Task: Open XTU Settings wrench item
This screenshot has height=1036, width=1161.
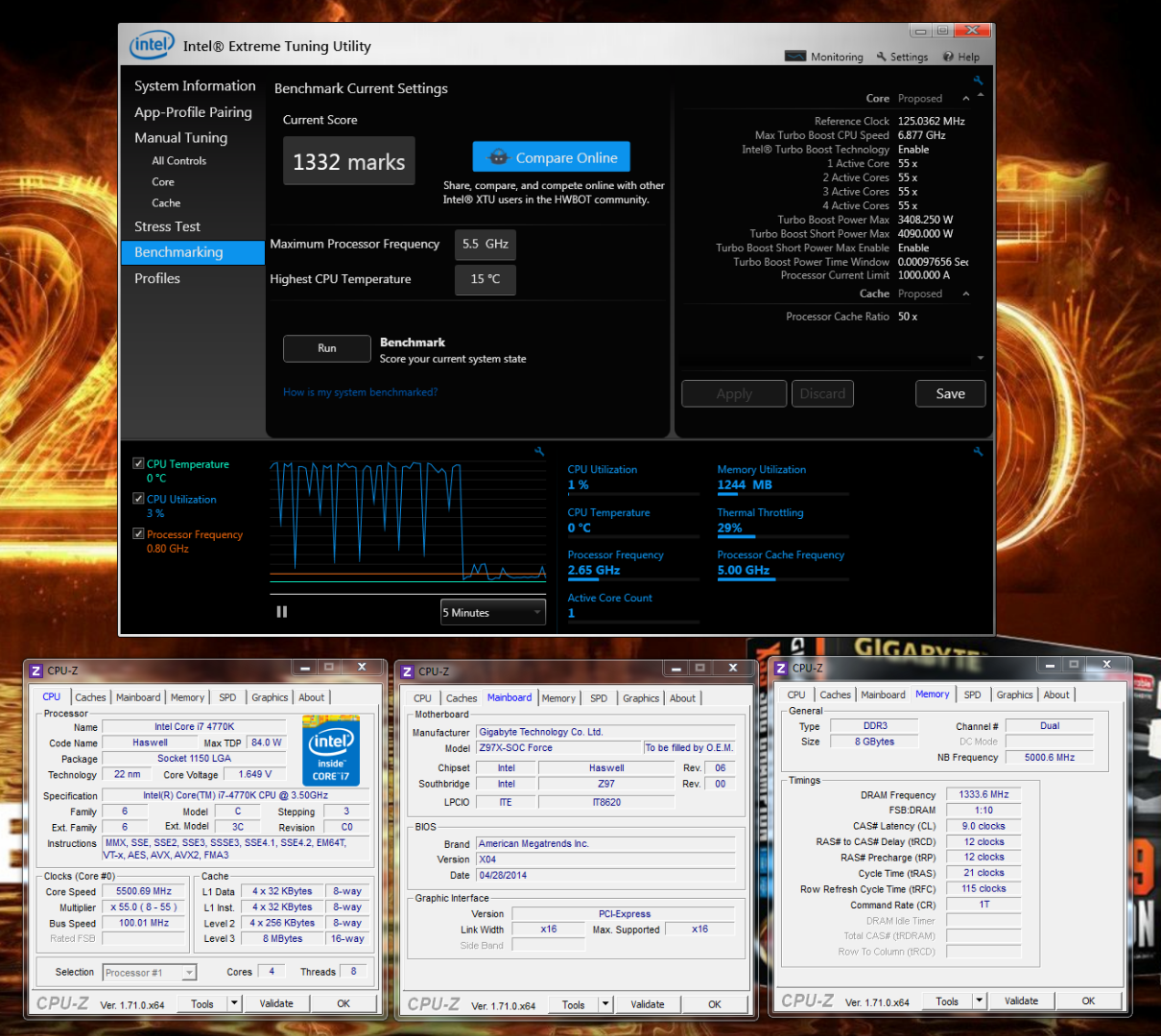Action: (x=902, y=57)
